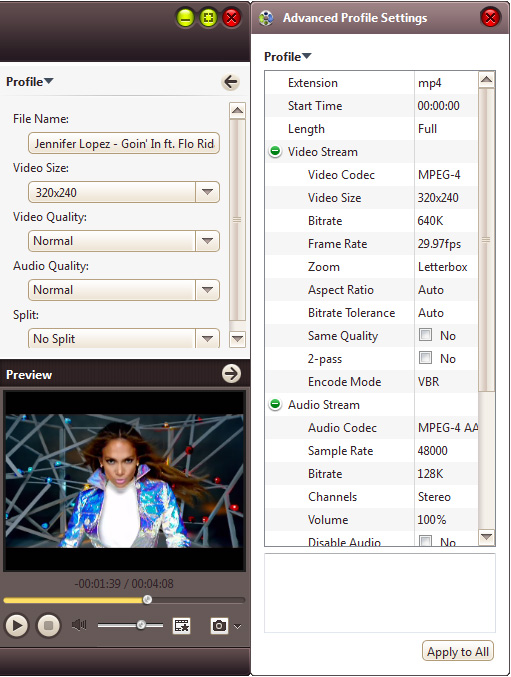Collapse the Audio Stream group
Image resolution: width=511 pixels, height=677 pixels.
coord(275,404)
